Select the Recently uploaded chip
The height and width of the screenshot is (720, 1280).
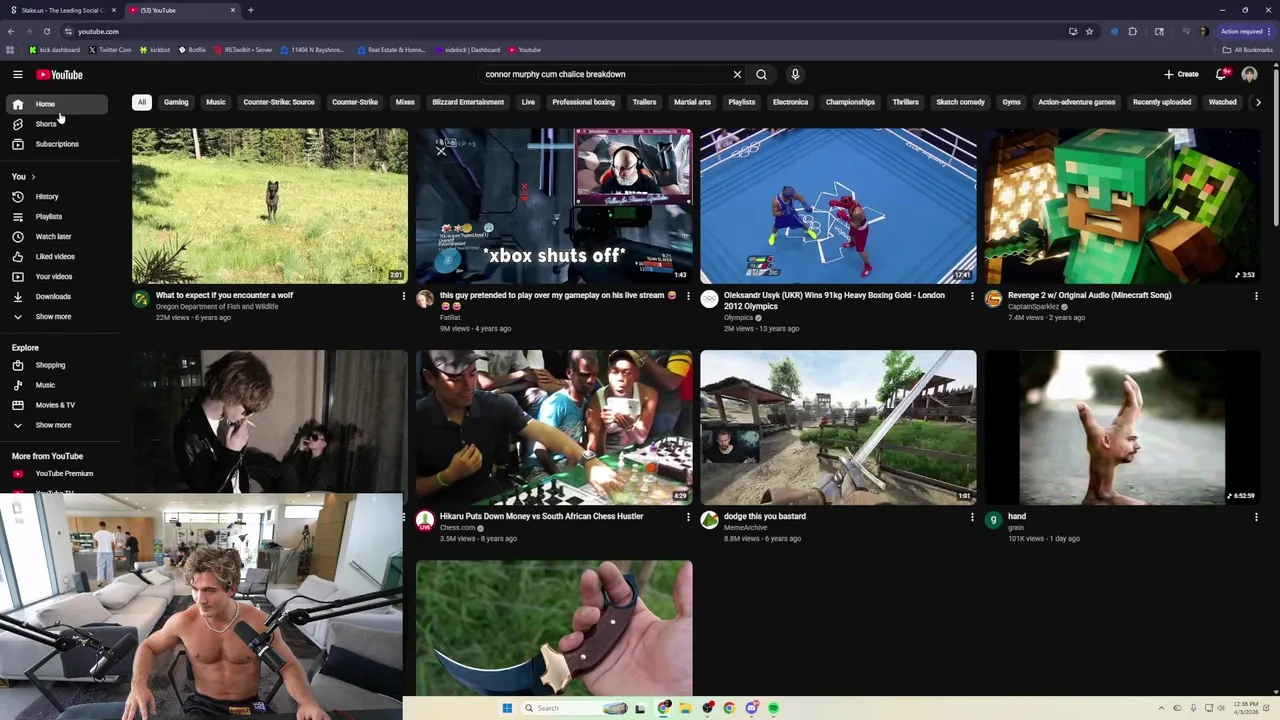tap(1162, 102)
